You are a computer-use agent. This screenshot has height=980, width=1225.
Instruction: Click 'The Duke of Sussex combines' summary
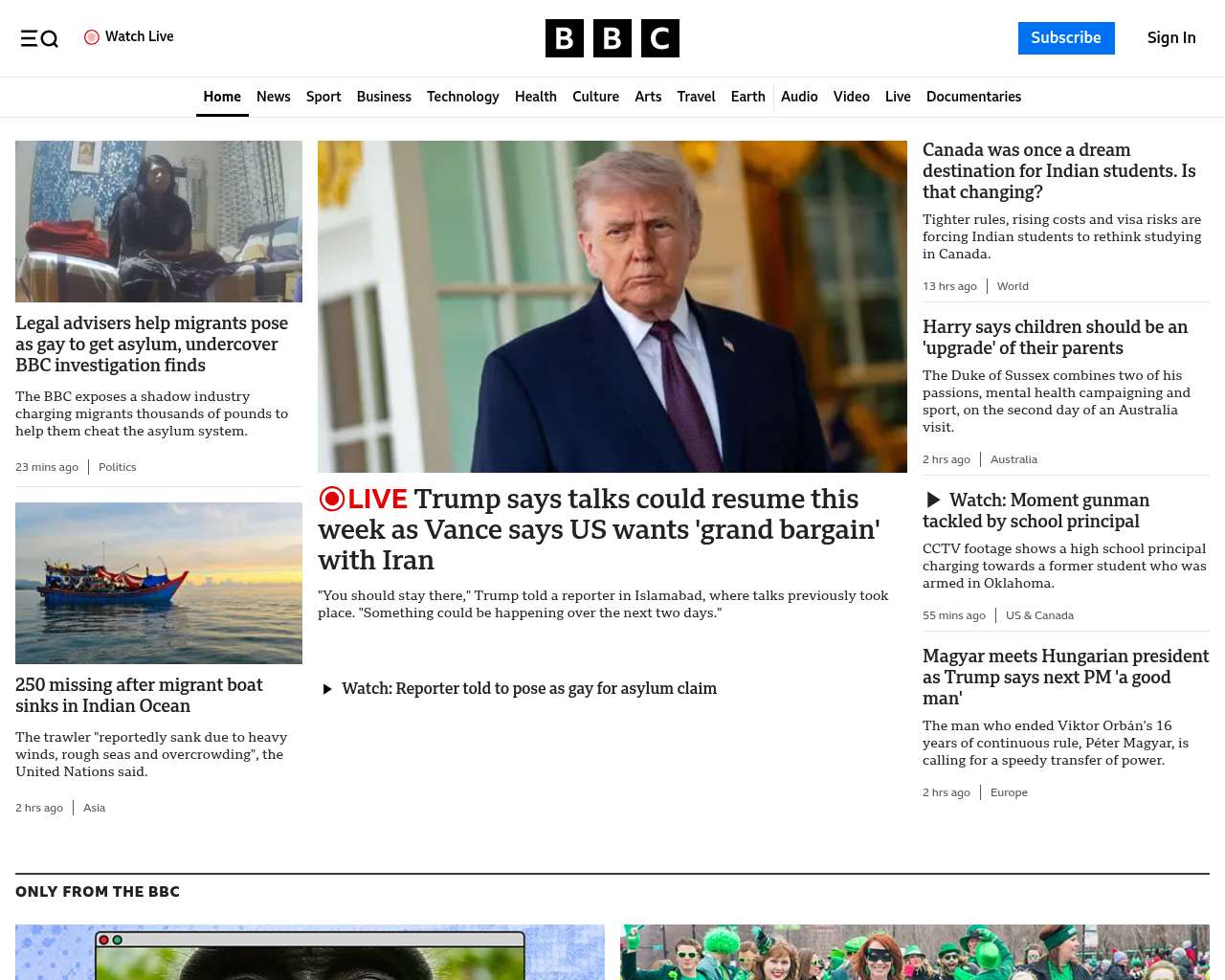(1057, 401)
